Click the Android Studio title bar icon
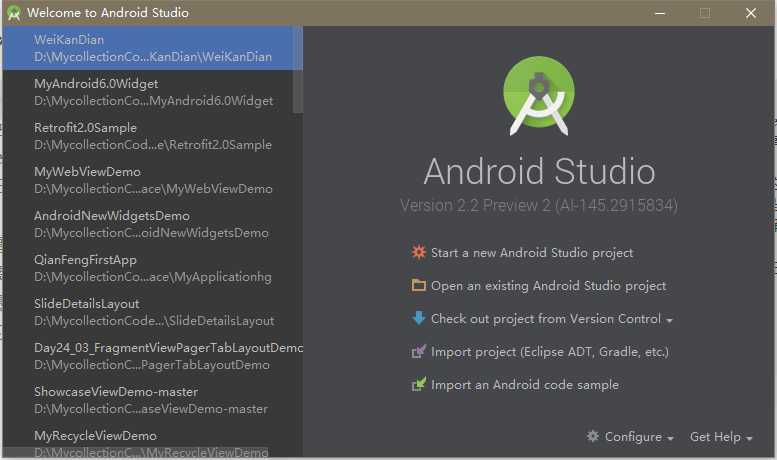The image size is (777, 460). point(13,13)
